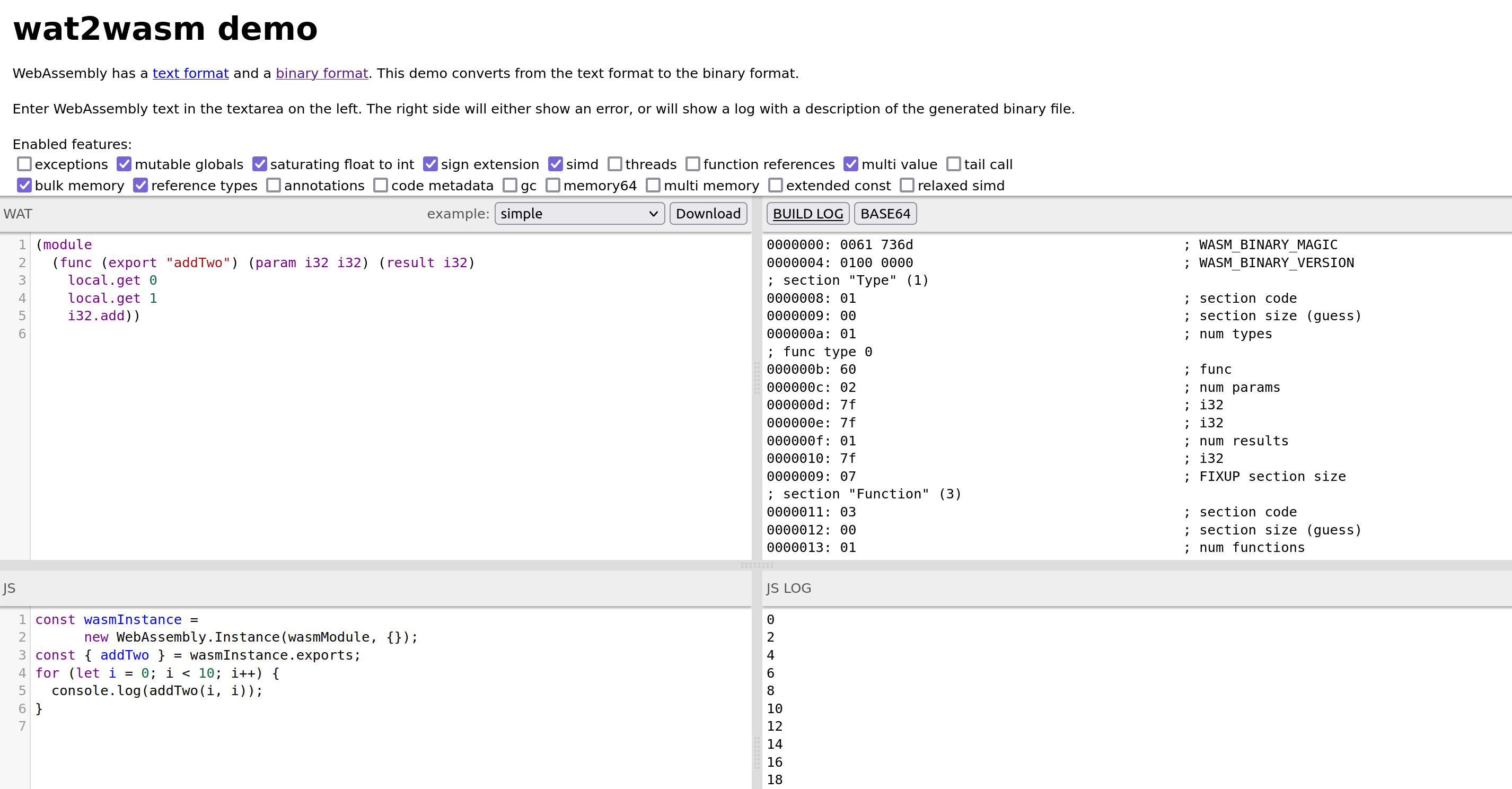Click 'local.get 0' in WAT editor
This screenshot has height=789, width=1512.
[112, 280]
